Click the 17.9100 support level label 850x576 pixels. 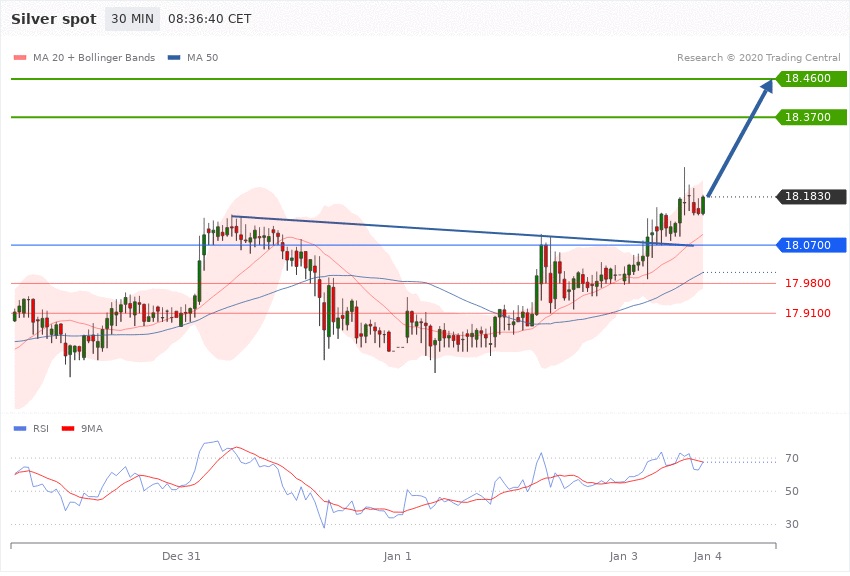[x=808, y=313]
